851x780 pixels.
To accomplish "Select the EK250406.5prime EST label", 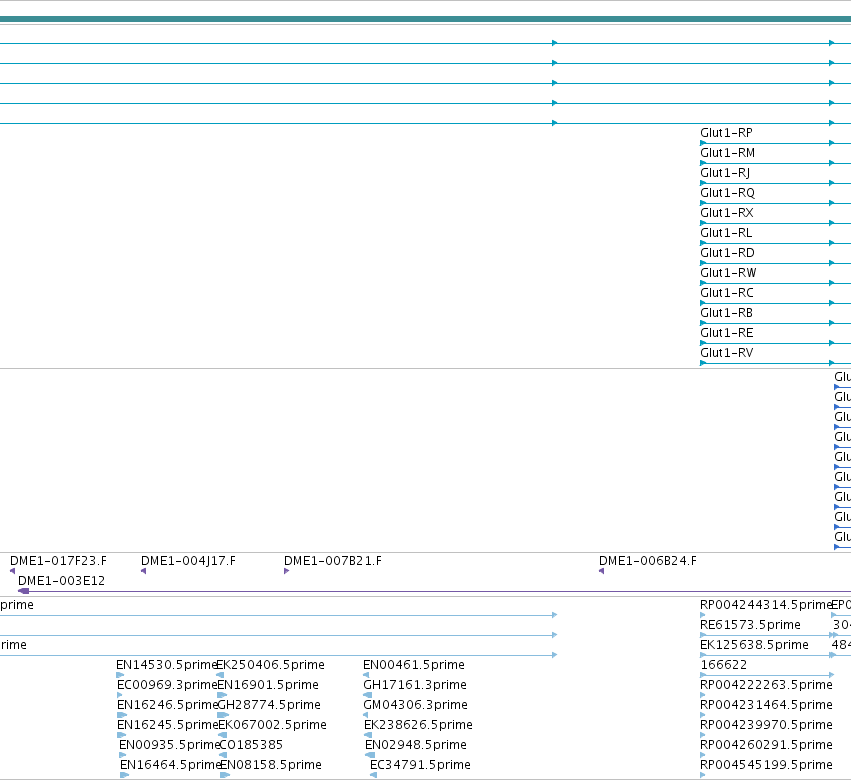I will click(271, 665).
